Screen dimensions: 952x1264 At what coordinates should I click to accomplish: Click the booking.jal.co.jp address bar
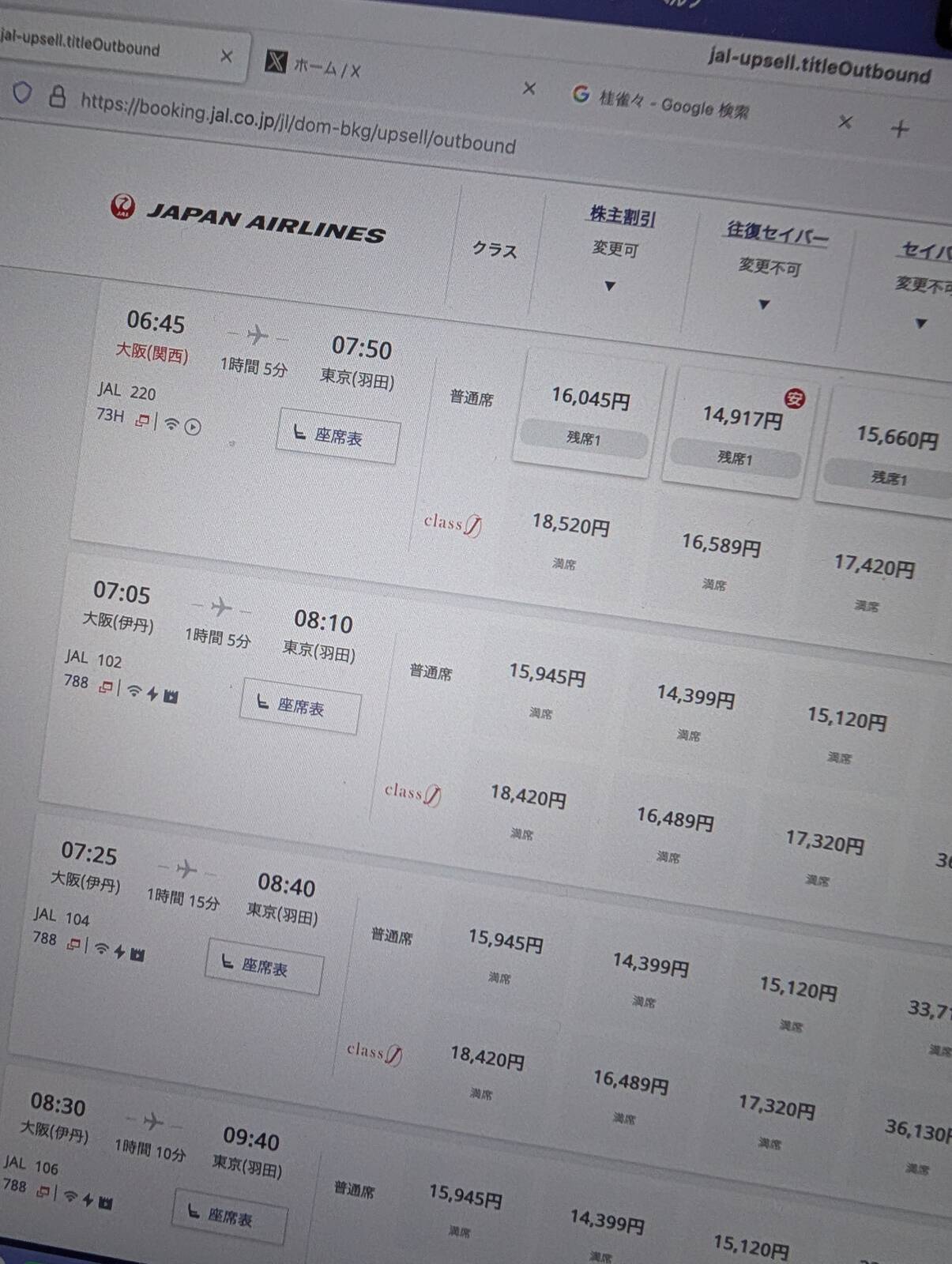299,125
